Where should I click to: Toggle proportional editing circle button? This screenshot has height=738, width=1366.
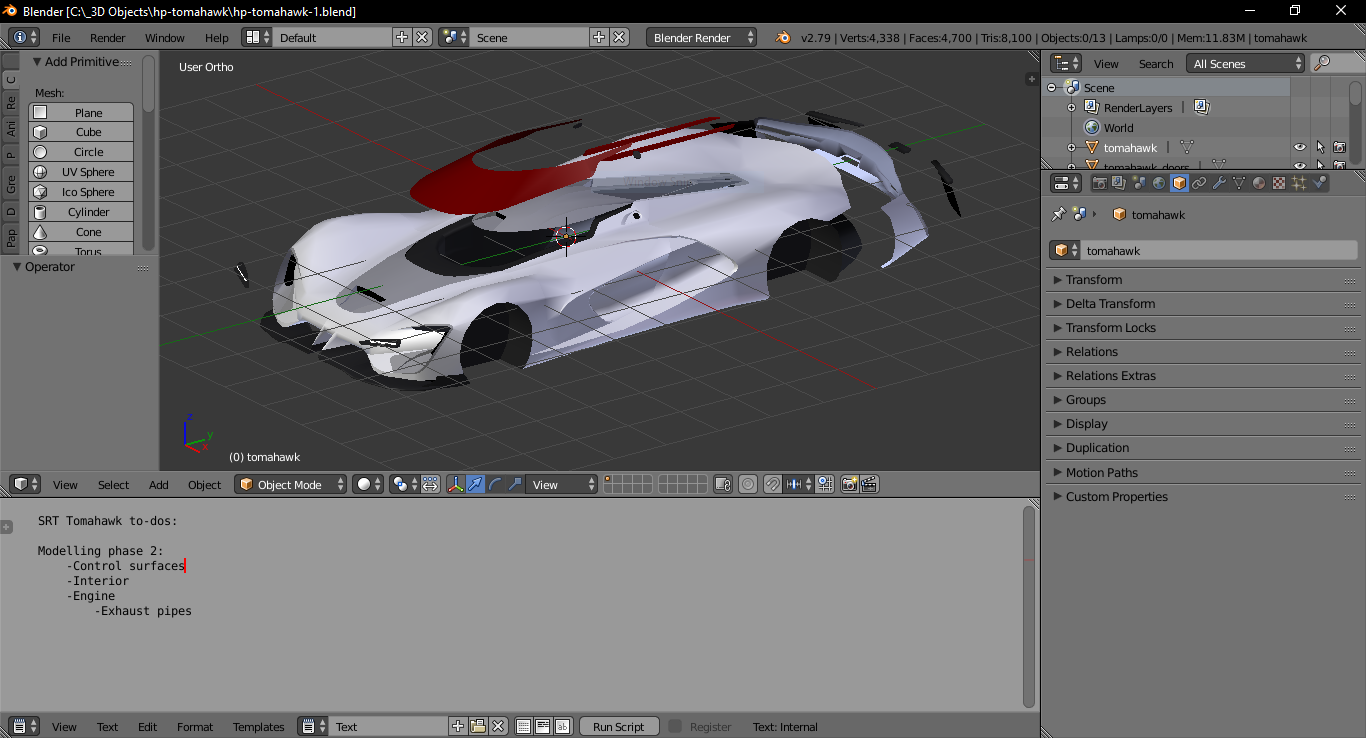(x=748, y=484)
